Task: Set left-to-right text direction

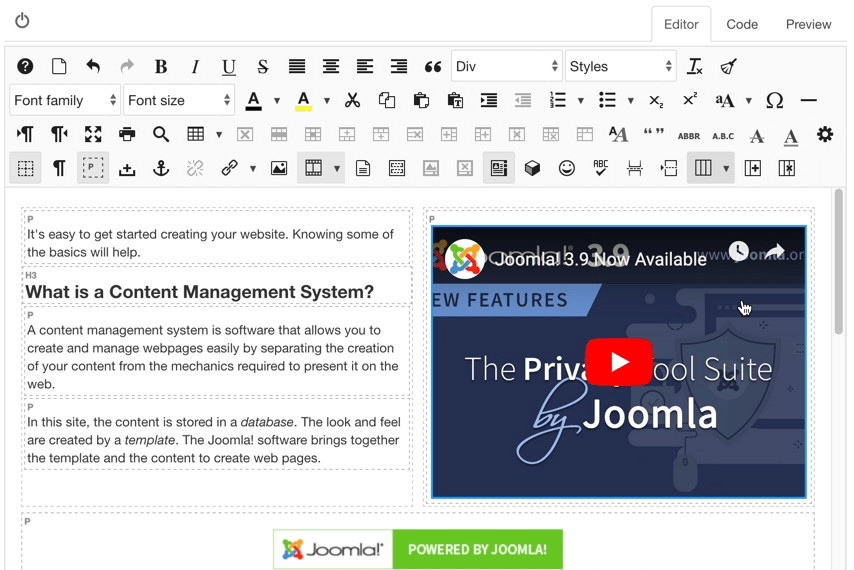Action: click(x=25, y=134)
